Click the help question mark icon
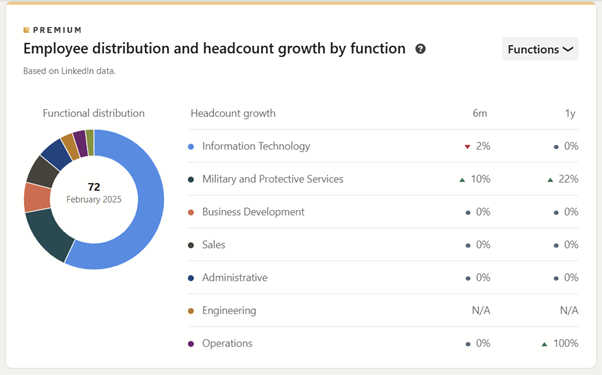The width and height of the screenshot is (602, 375). tap(420, 49)
